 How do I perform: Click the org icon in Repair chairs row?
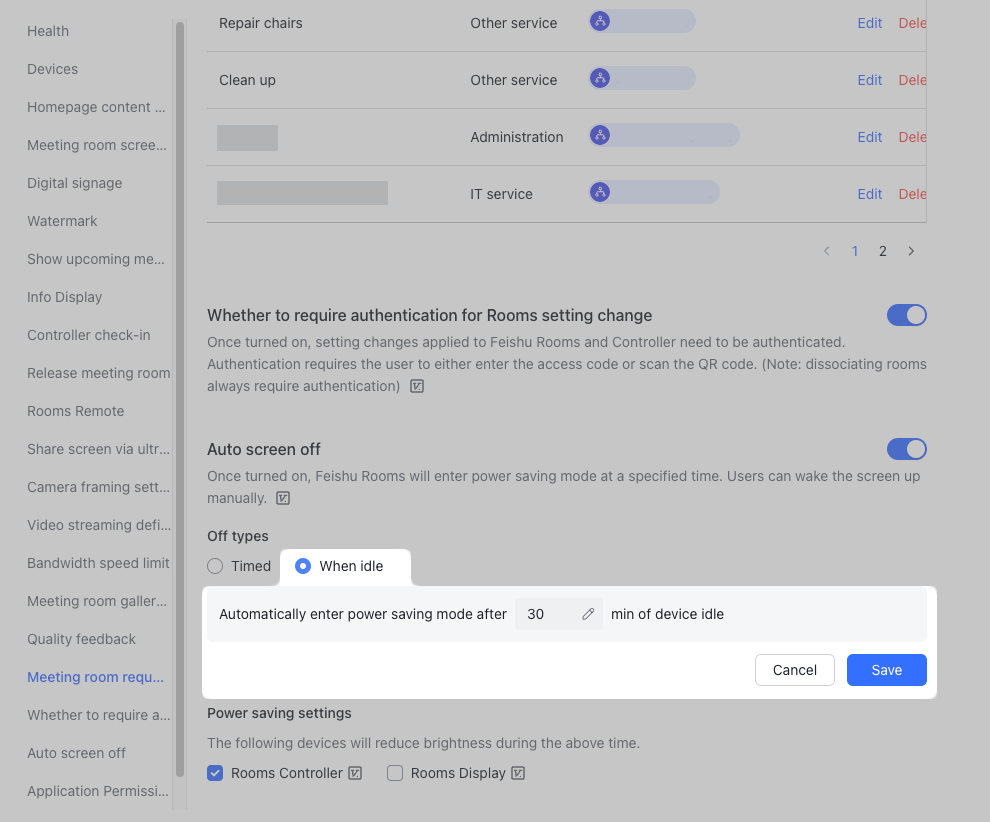600,22
